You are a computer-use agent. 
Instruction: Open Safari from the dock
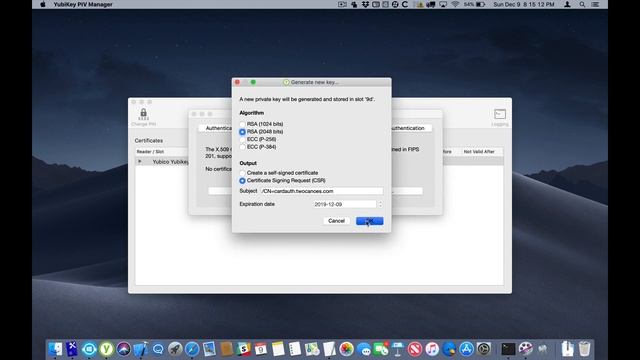[192, 349]
